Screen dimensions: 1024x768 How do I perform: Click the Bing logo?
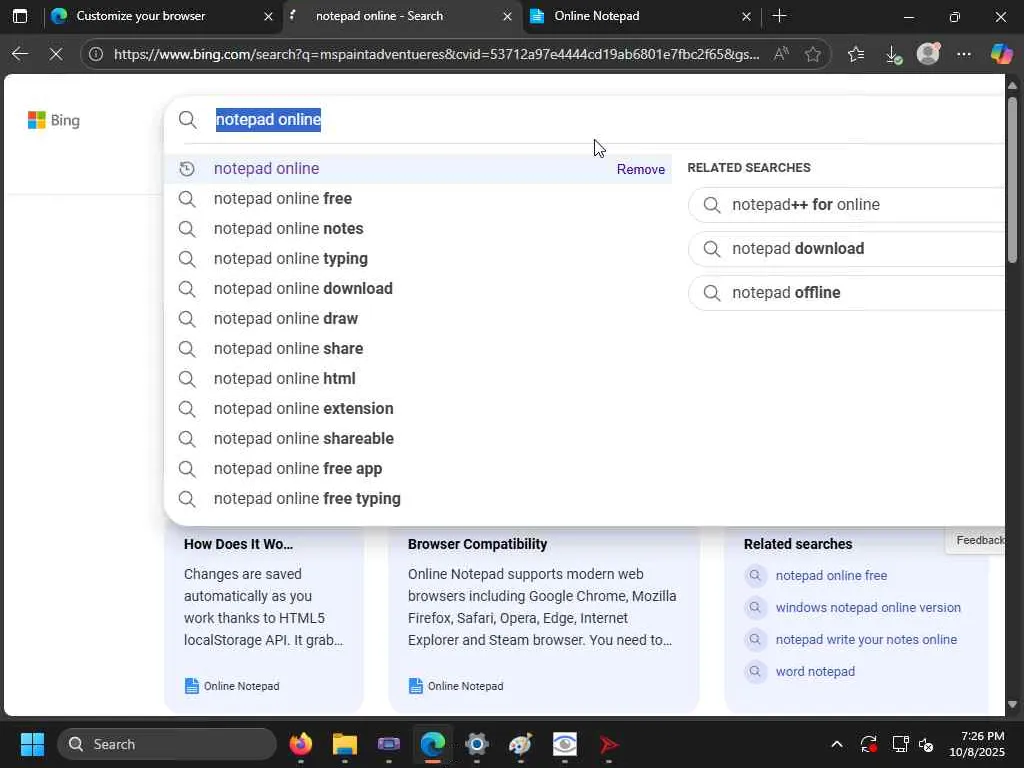(x=54, y=120)
